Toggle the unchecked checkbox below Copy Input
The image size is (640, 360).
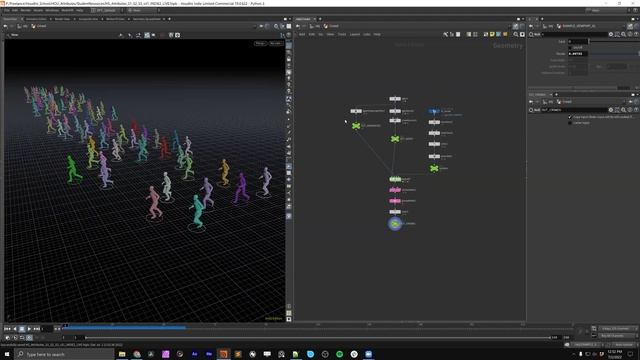pos(570,122)
